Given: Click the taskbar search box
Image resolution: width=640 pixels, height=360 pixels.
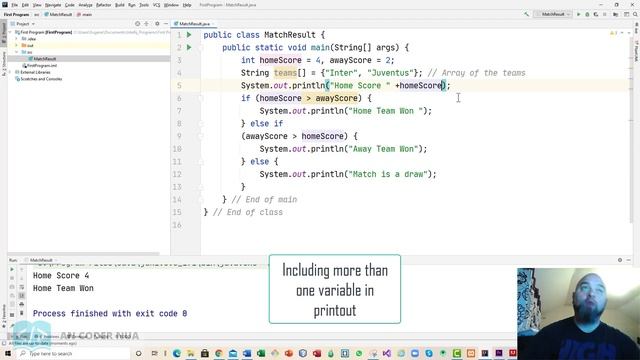Looking at the screenshot, I should click(x=73, y=353).
